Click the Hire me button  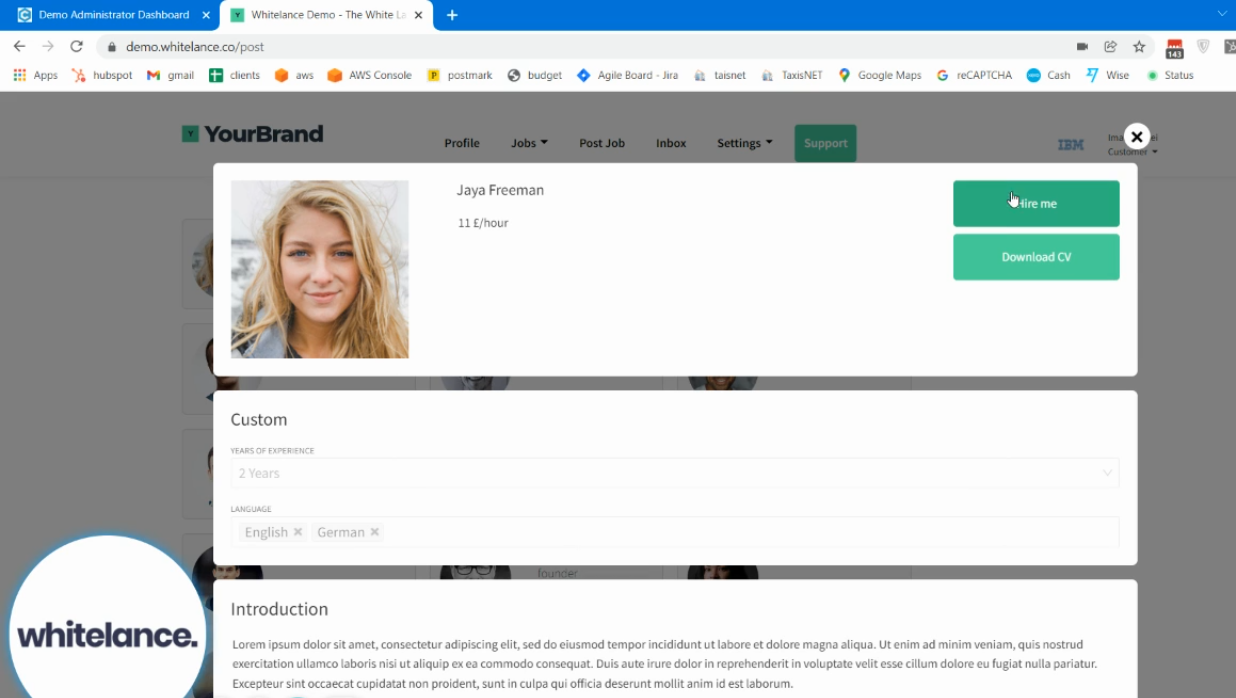tap(1036, 203)
